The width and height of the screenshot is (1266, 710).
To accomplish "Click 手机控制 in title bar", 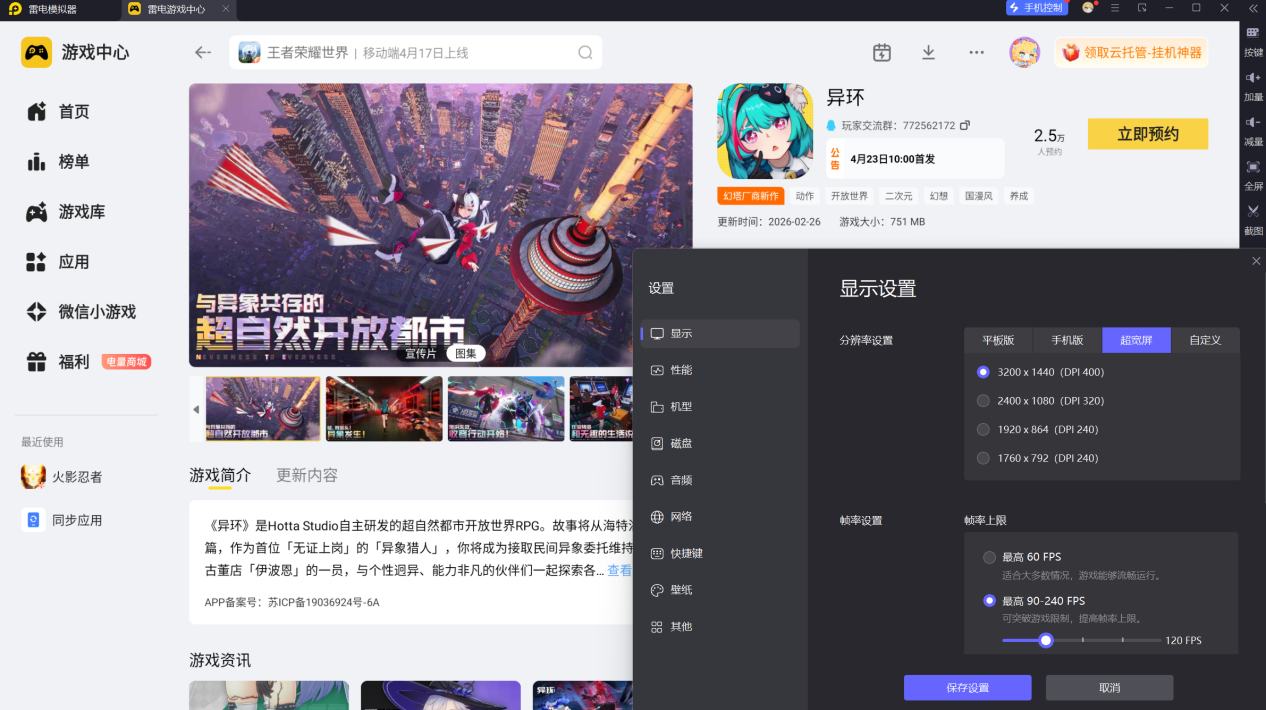I will coord(1036,8).
